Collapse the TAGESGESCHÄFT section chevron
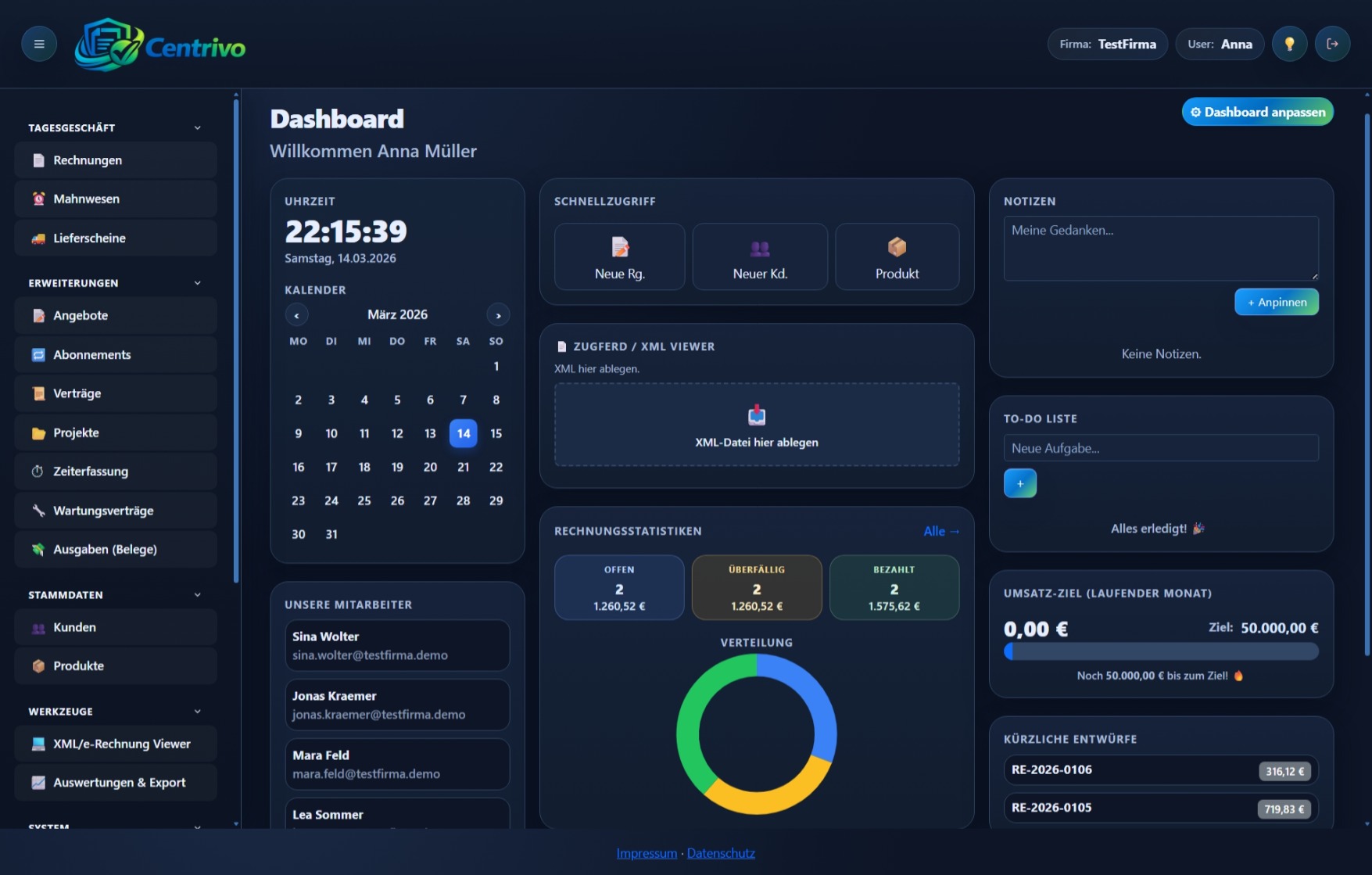This screenshot has height=875, width=1372. pos(196,127)
